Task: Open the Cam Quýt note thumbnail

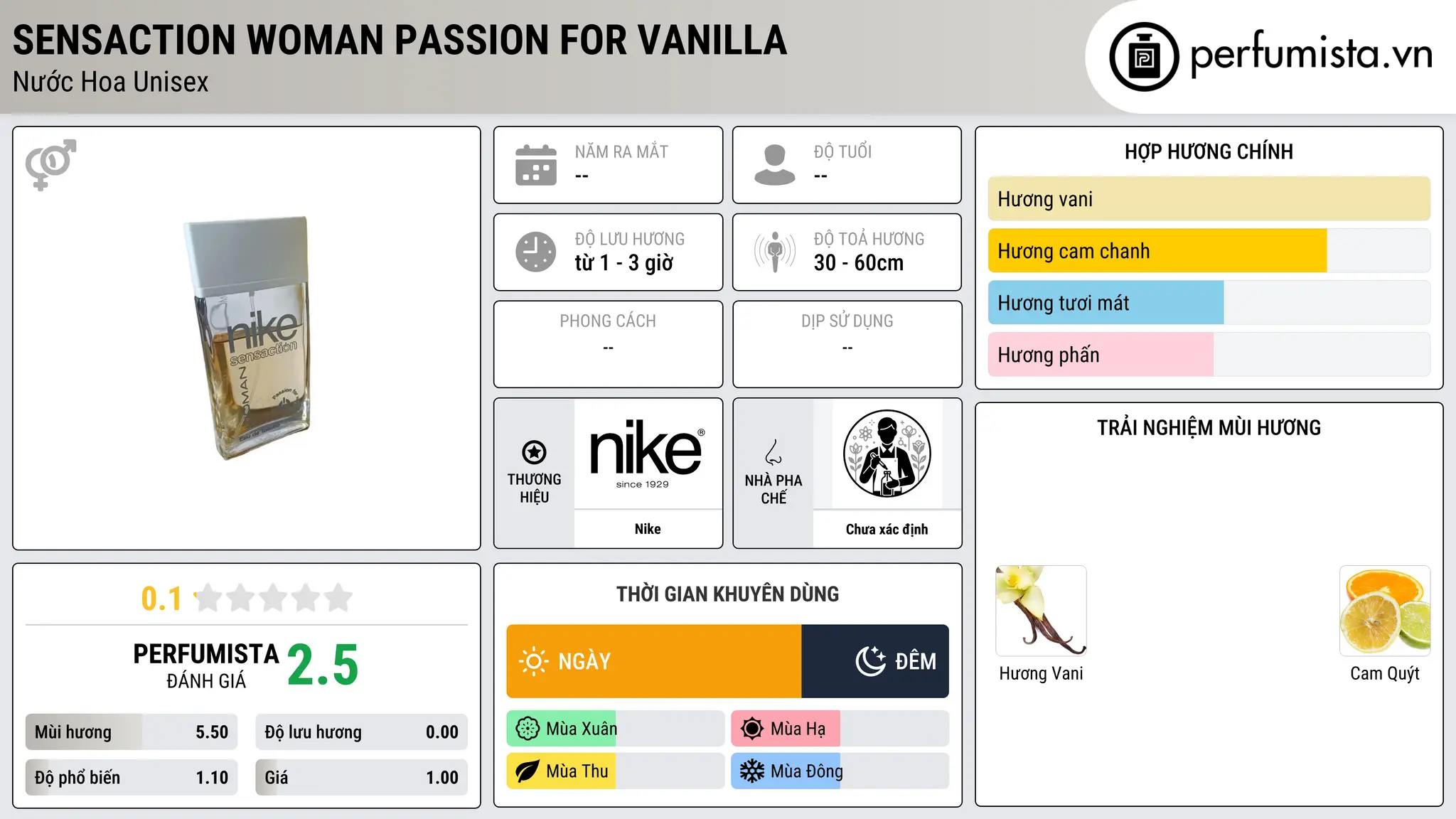Action: 1384,611
